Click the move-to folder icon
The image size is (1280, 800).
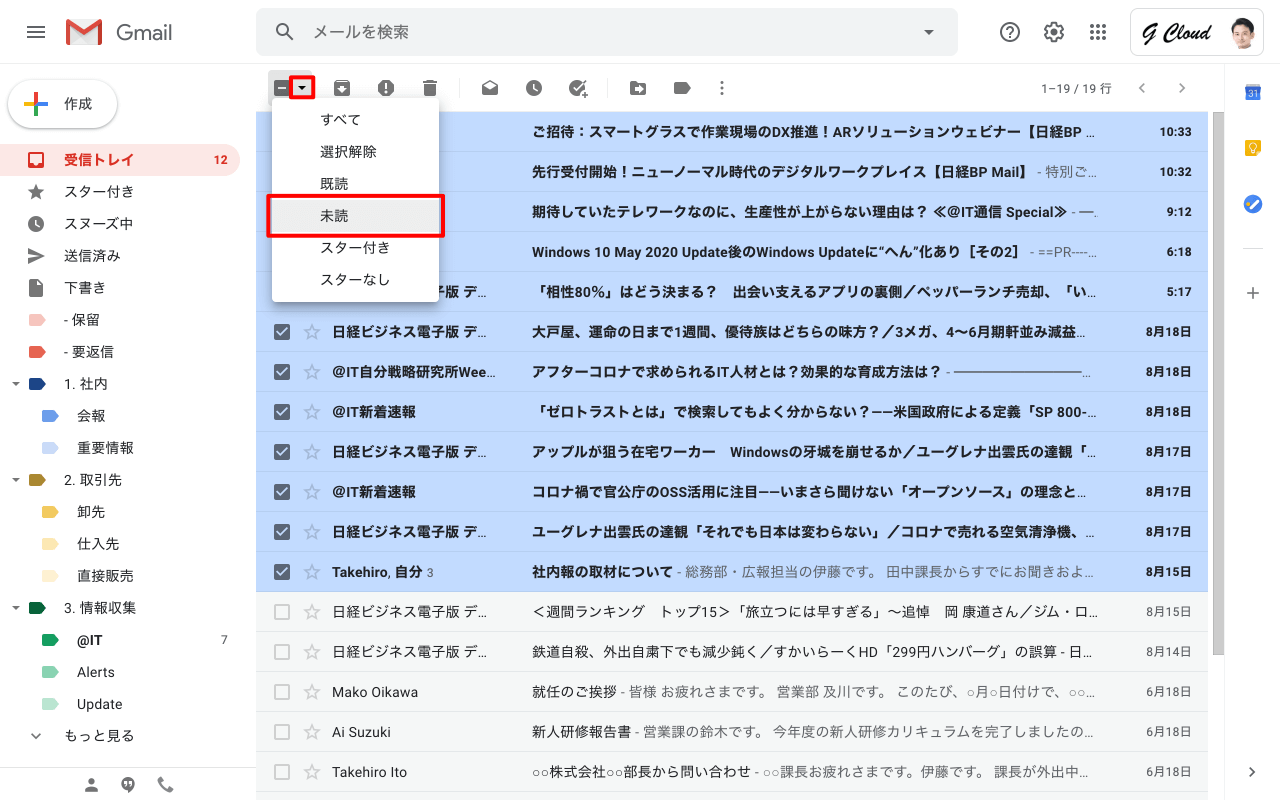coord(638,88)
